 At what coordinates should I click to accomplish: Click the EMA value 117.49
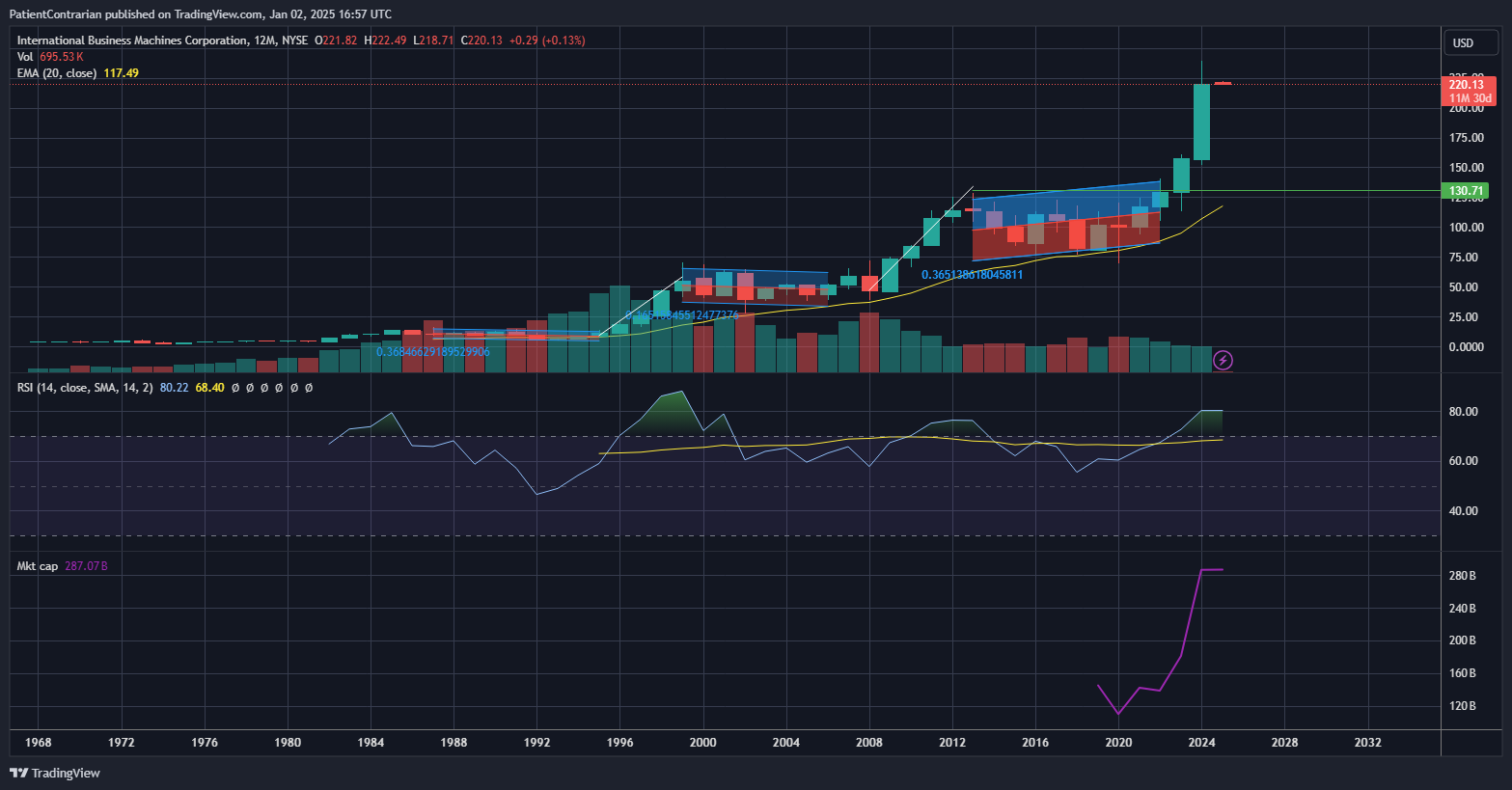pyautogui.click(x=121, y=73)
